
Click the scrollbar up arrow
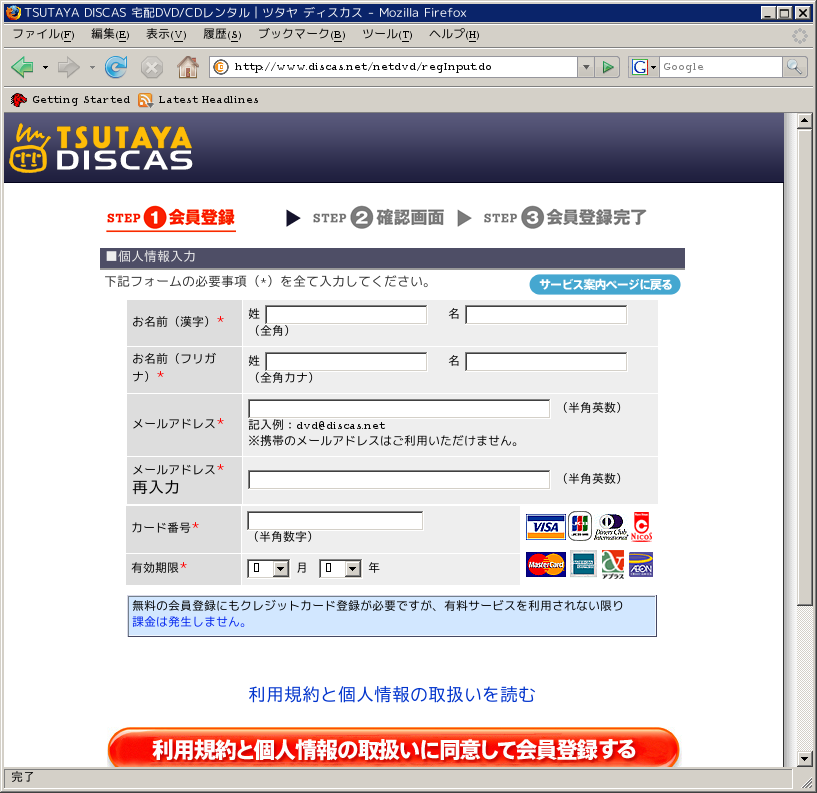pos(804,121)
